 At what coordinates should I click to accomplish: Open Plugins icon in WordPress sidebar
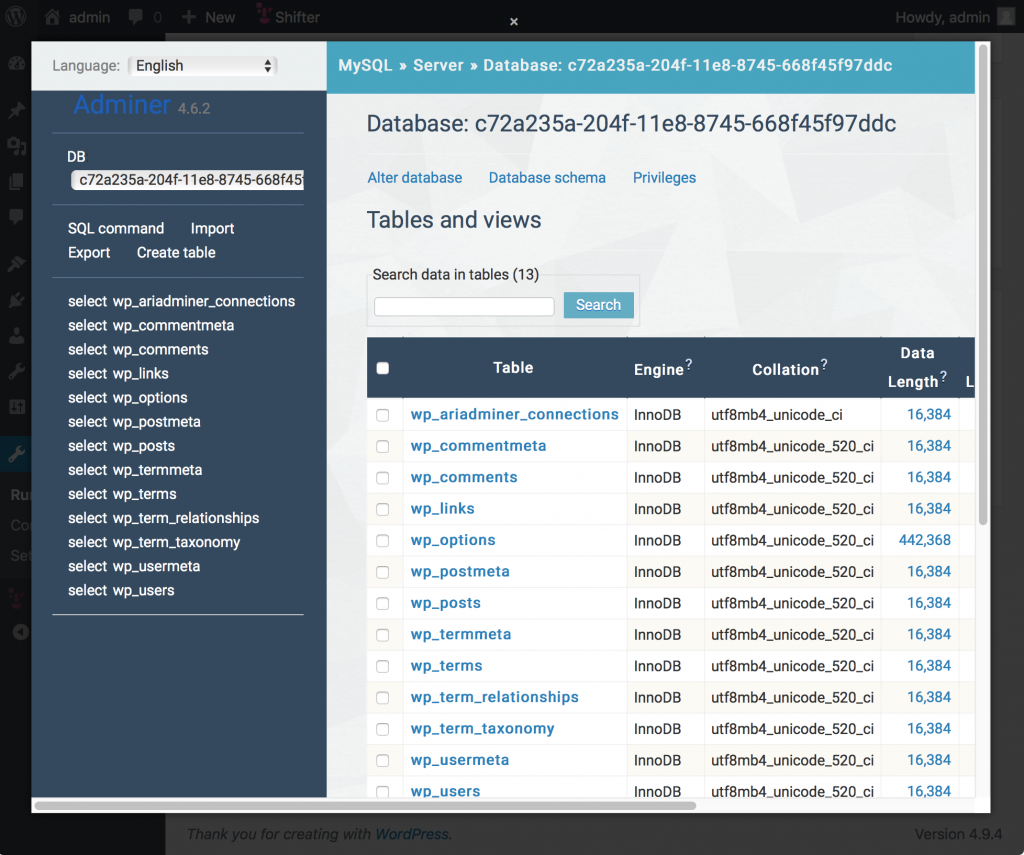coord(16,300)
